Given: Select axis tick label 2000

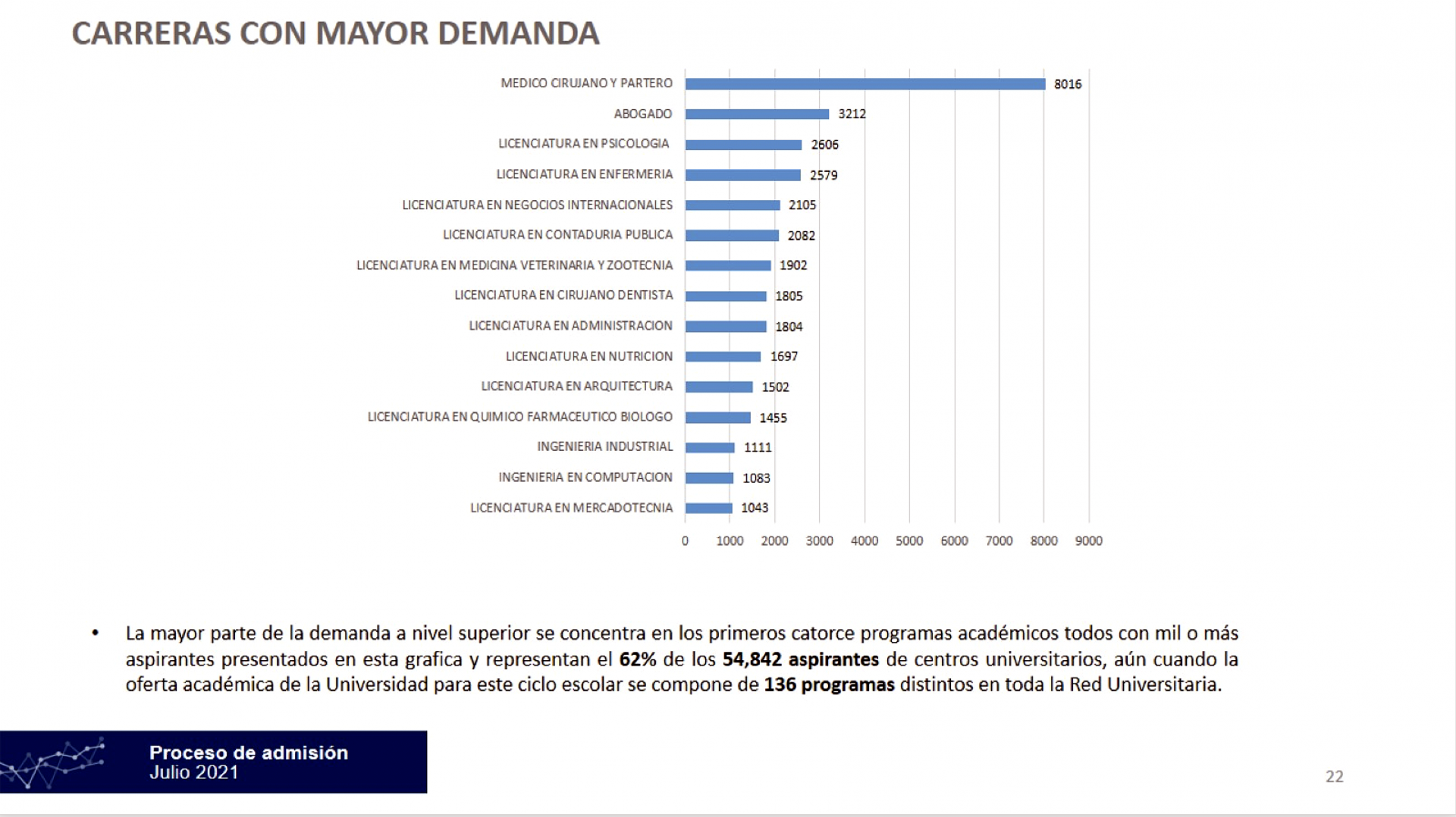Looking at the screenshot, I should (774, 541).
